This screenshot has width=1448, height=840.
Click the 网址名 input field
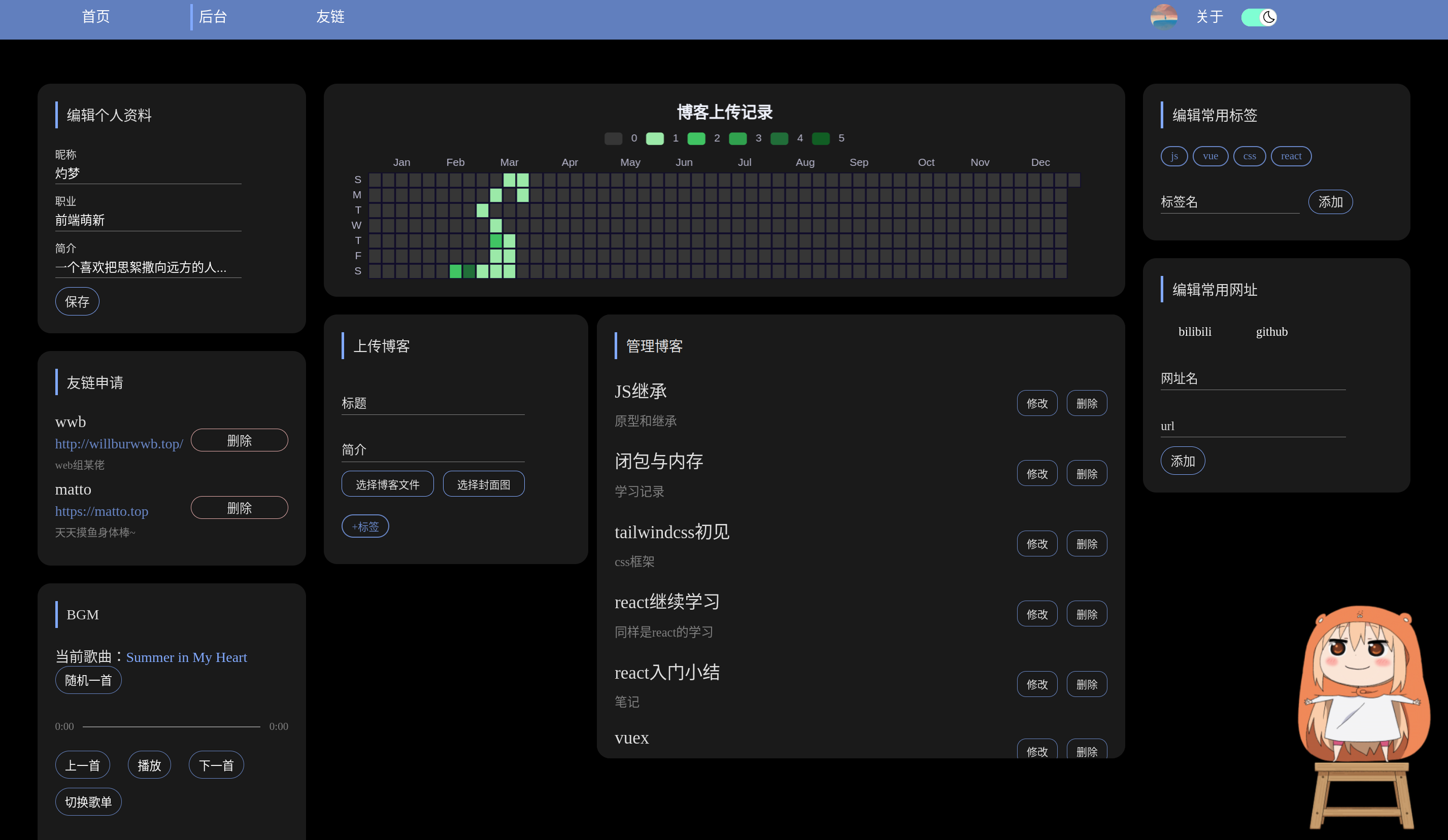point(1253,379)
